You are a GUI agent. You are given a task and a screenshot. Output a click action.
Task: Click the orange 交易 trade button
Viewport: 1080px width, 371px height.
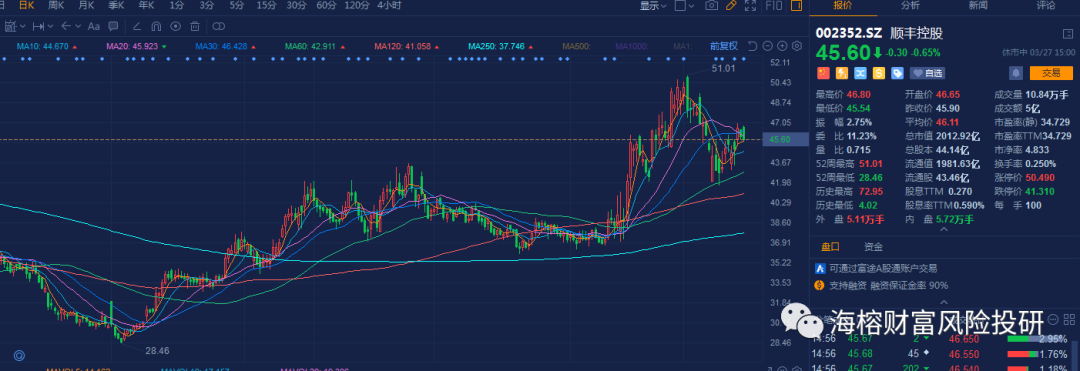point(1051,73)
